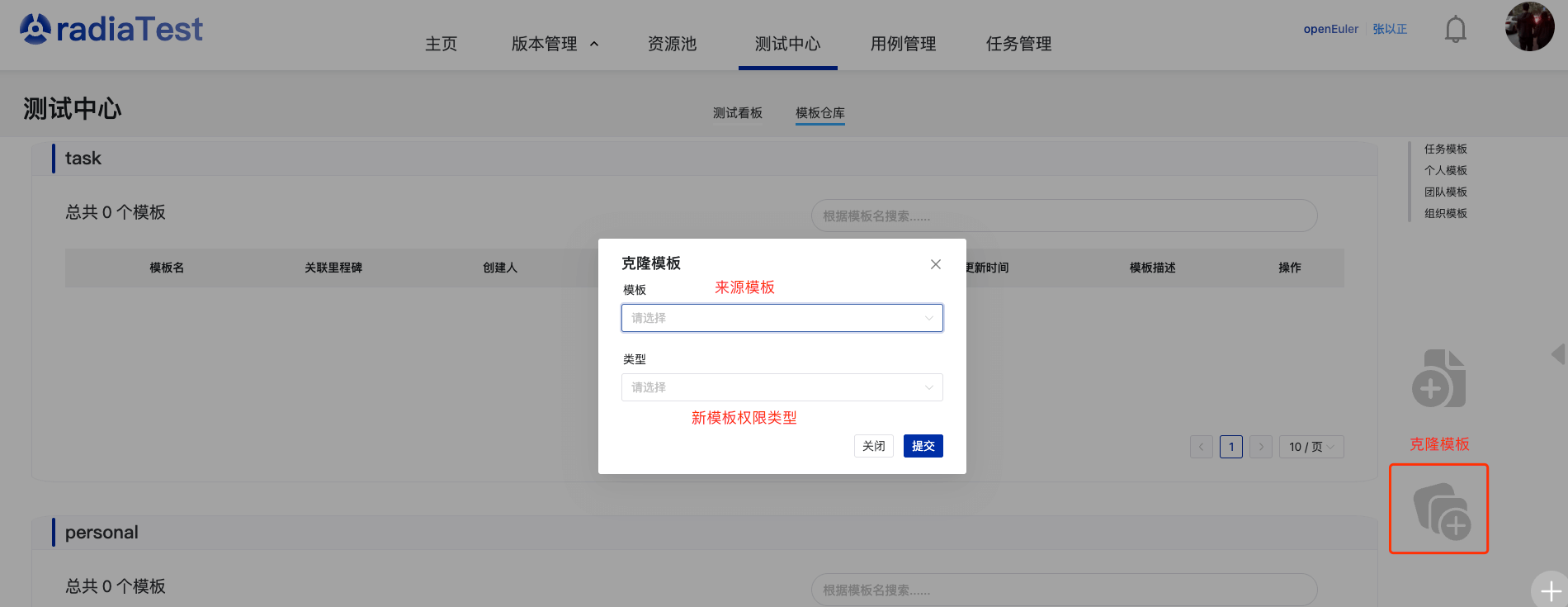This screenshot has width=1568, height=607.
Task: Collapse sidebar with the left triangle arrow
Action: click(1558, 354)
